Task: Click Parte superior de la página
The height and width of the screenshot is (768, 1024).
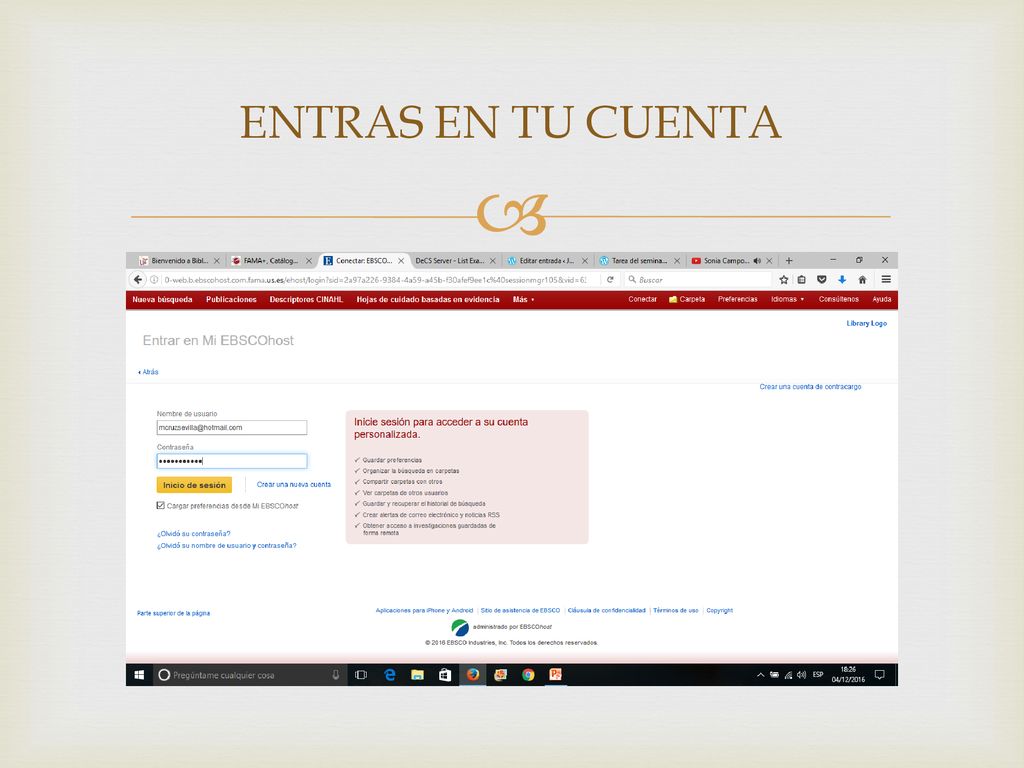Action: (174, 613)
